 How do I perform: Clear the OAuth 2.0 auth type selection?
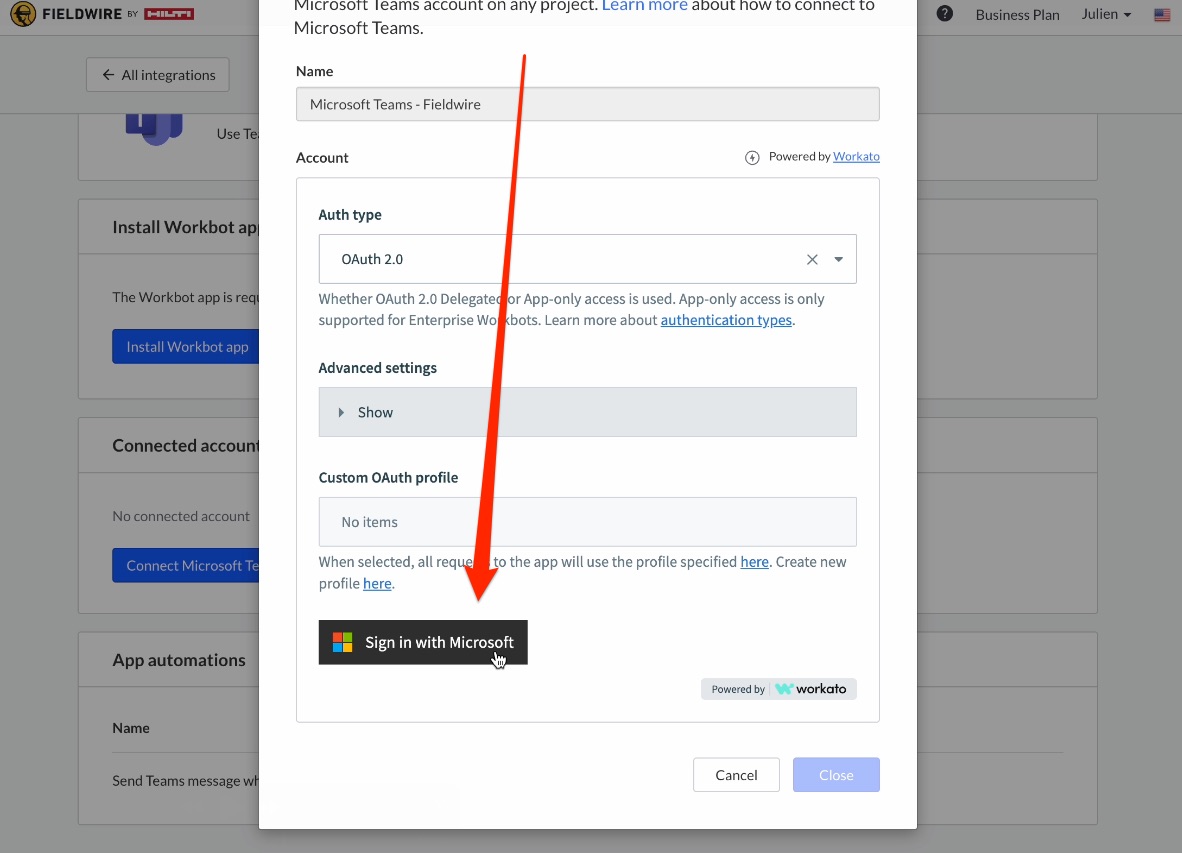click(x=812, y=259)
